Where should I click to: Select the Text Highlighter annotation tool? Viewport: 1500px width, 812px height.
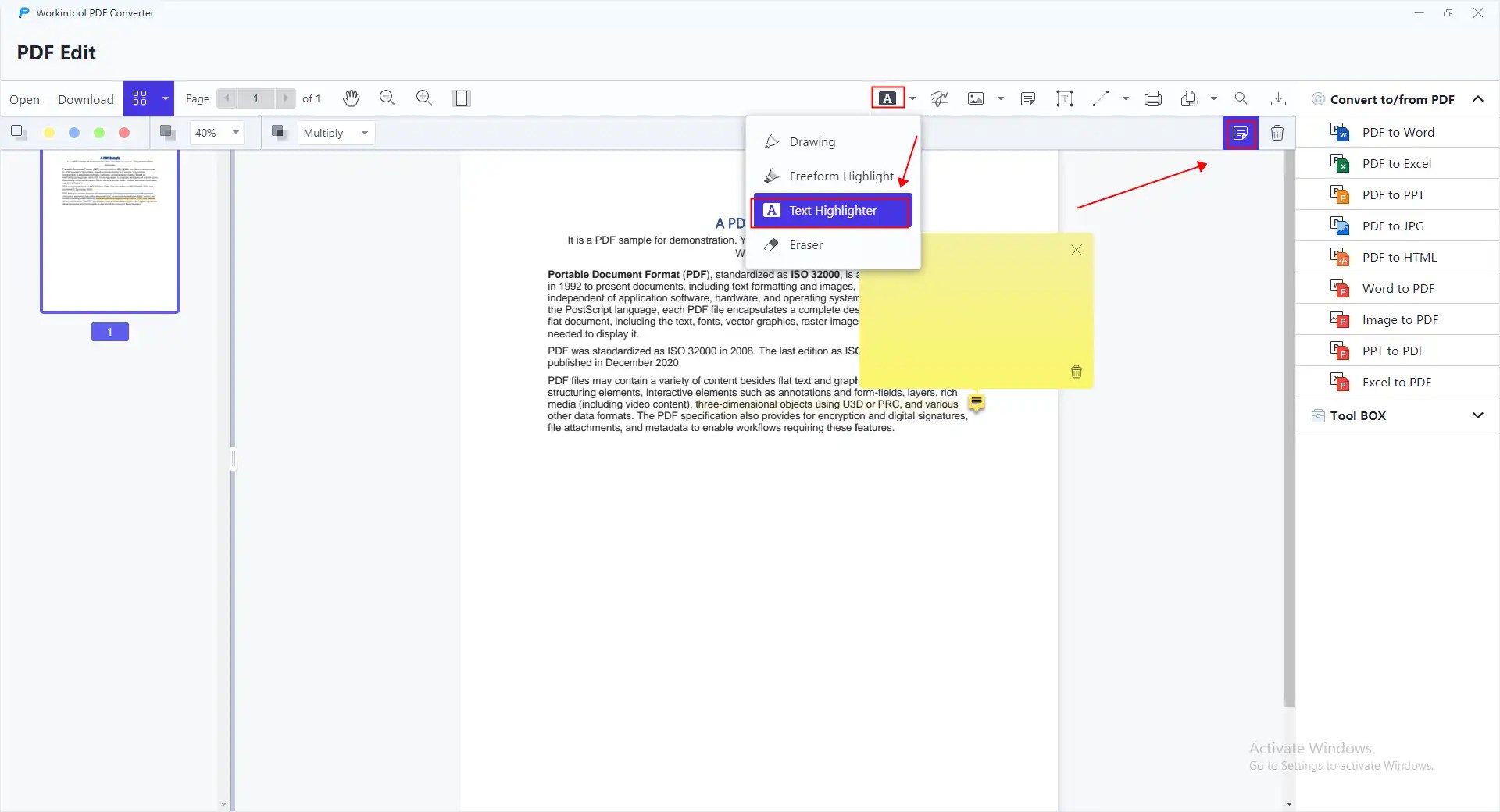click(x=832, y=211)
